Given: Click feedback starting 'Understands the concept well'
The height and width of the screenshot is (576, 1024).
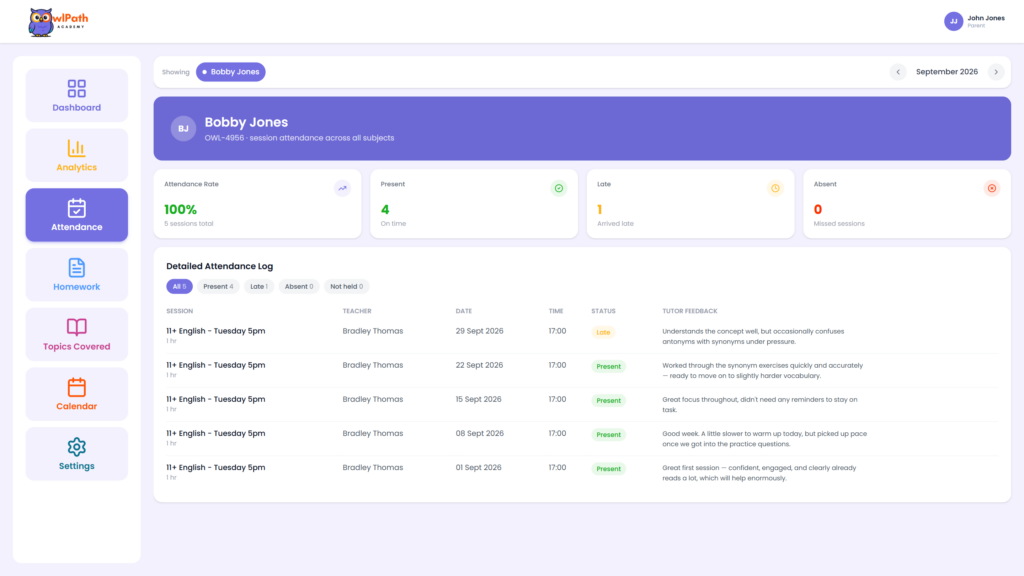Looking at the screenshot, I should coord(753,336).
